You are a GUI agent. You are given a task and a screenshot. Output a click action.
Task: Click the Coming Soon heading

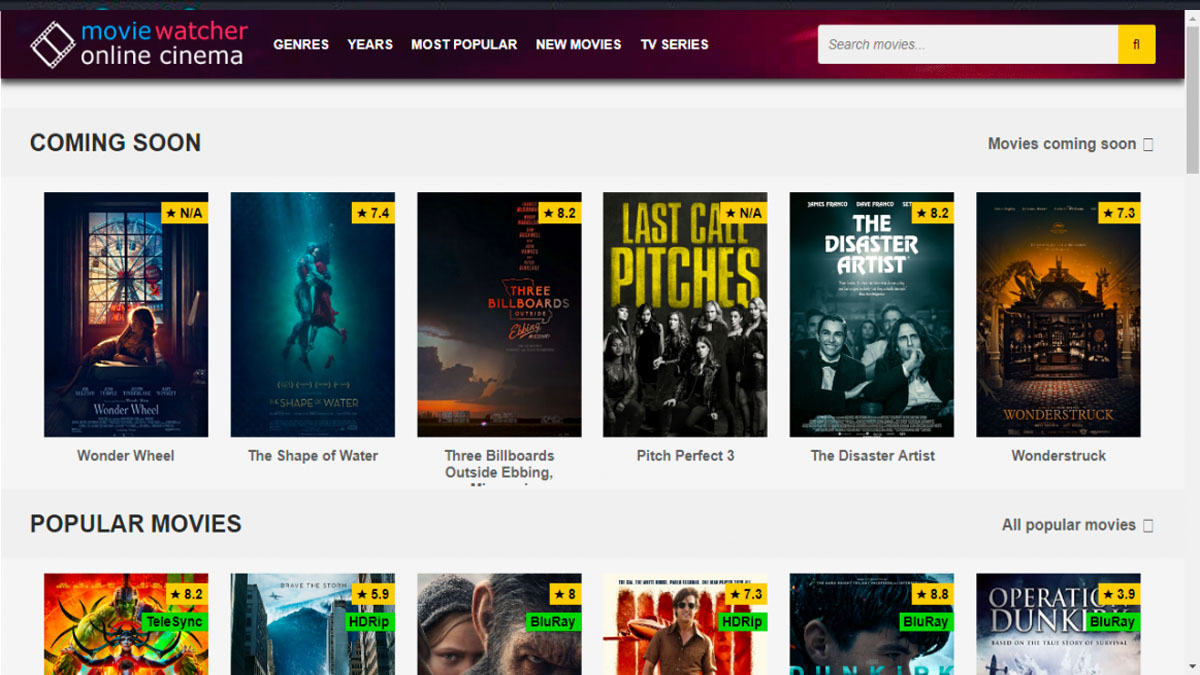pos(115,143)
